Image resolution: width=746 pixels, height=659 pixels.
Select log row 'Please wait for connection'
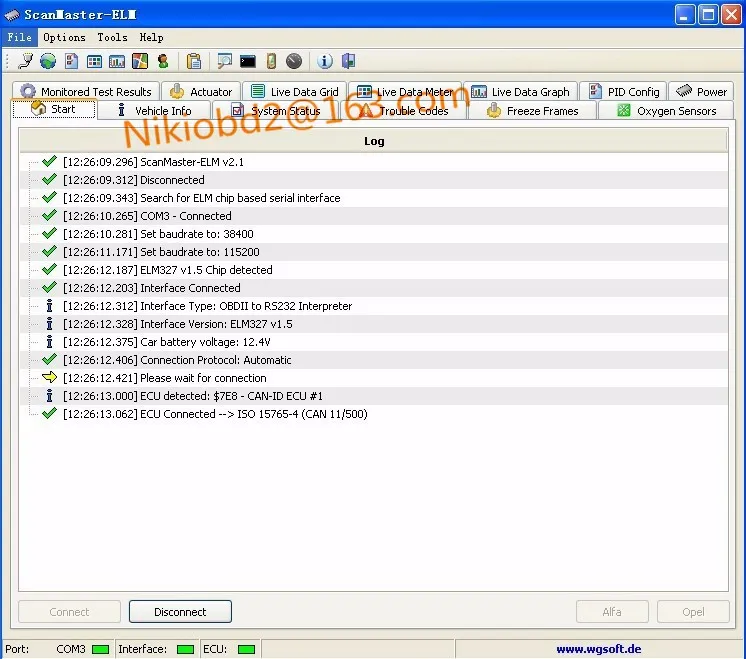pyautogui.click(x=374, y=378)
